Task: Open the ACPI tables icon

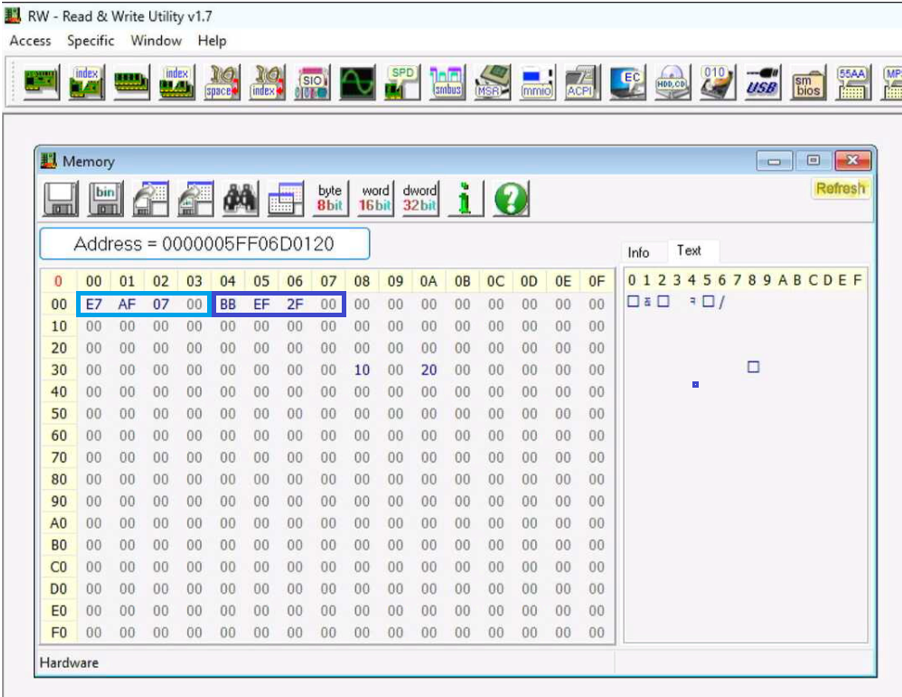Action: click(583, 82)
